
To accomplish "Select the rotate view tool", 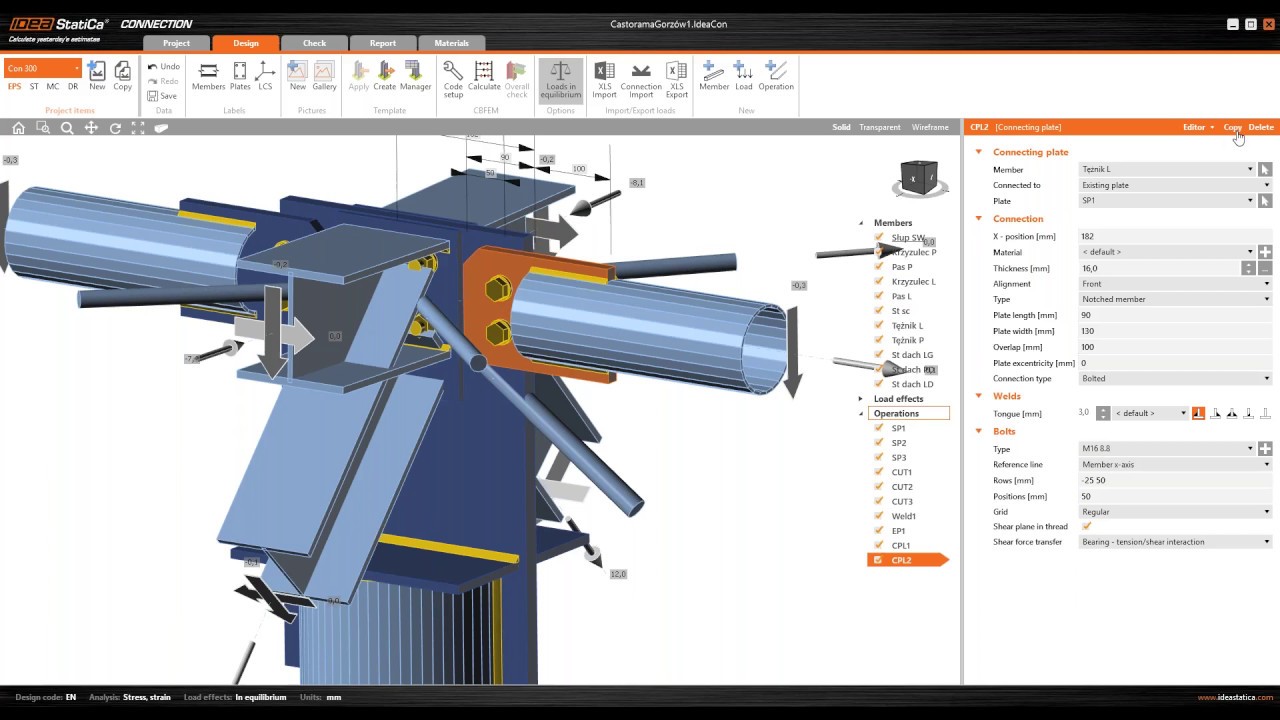I will (x=115, y=128).
